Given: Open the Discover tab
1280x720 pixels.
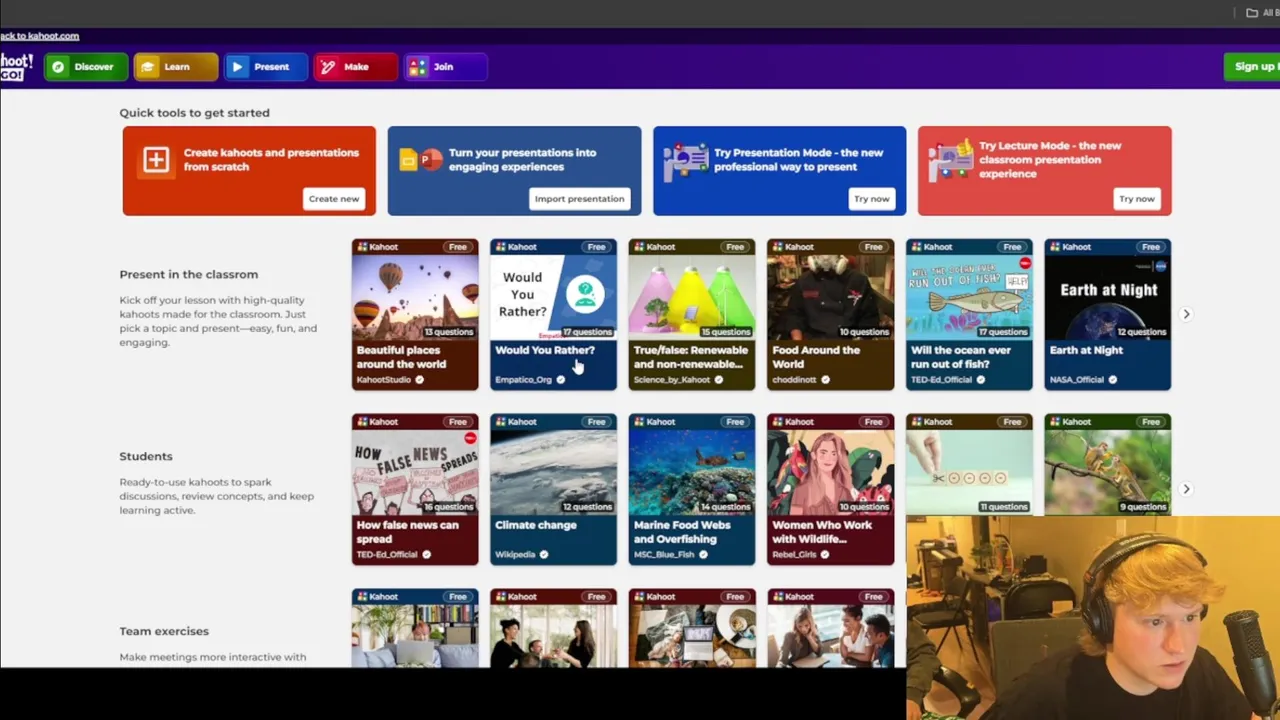Looking at the screenshot, I should coord(85,67).
